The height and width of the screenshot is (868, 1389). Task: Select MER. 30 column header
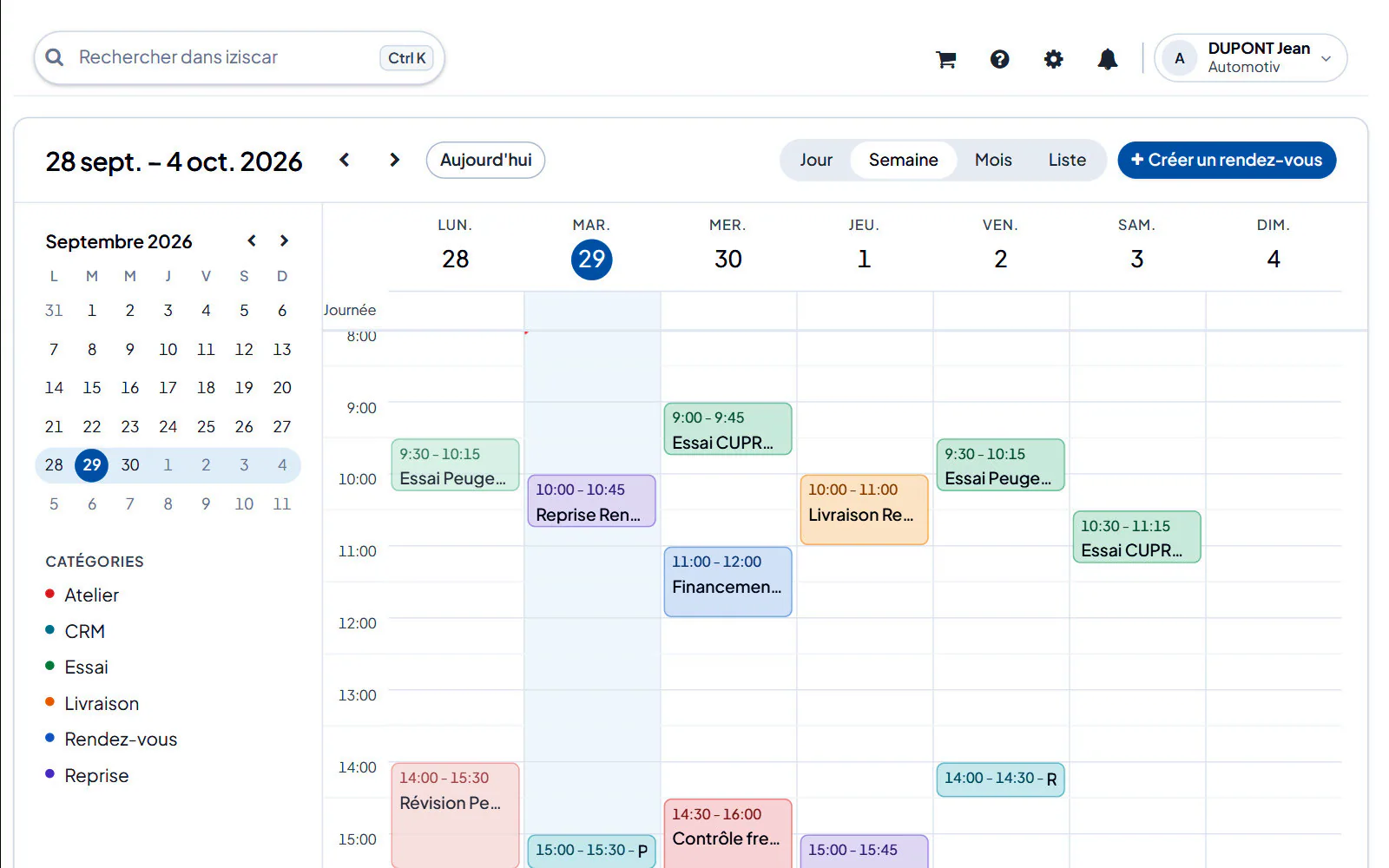[x=727, y=247]
